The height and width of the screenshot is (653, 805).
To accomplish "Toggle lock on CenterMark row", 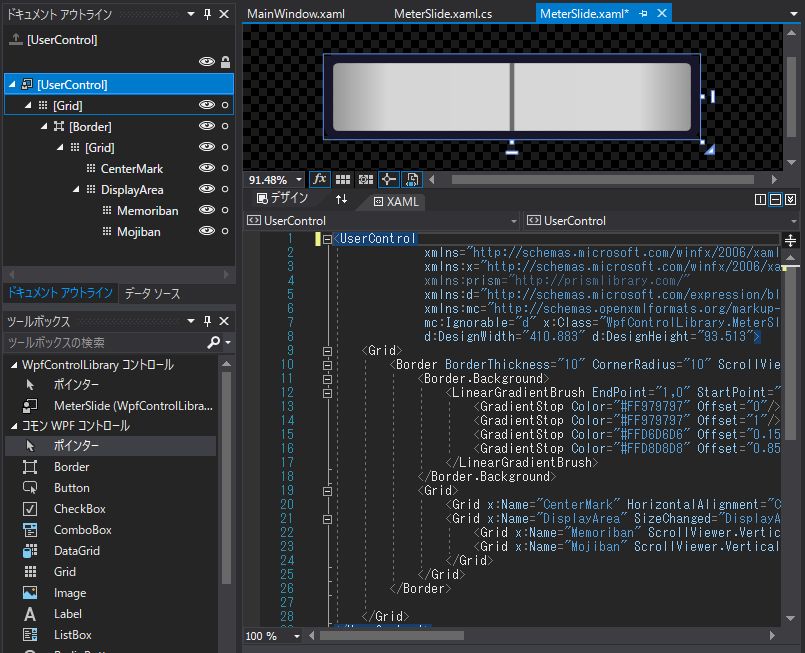I will pyautogui.click(x=225, y=168).
